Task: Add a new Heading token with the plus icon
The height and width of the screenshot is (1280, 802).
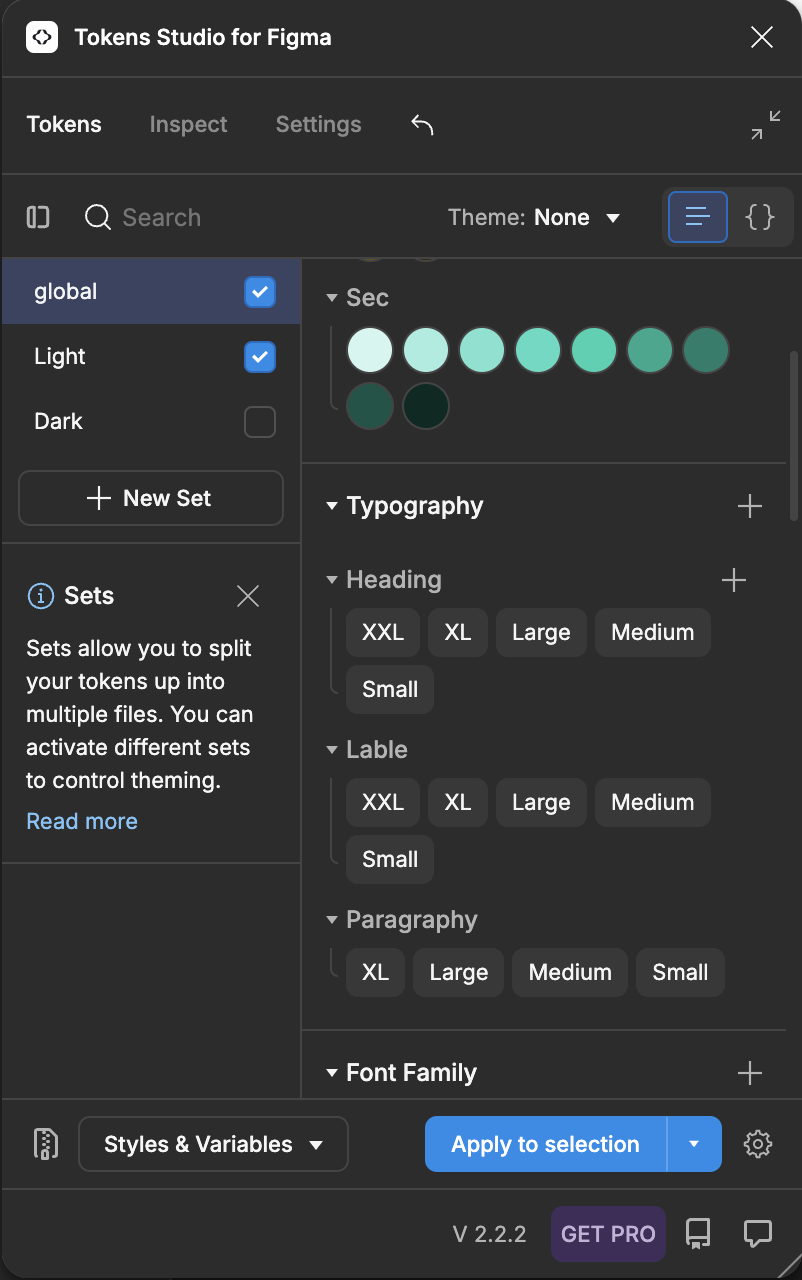Action: click(734, 580)
